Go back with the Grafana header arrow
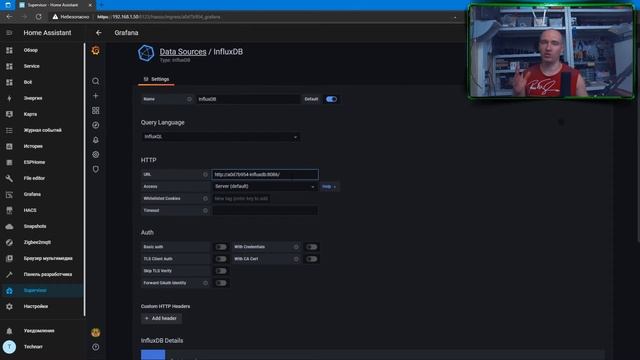 coord(98,33)
